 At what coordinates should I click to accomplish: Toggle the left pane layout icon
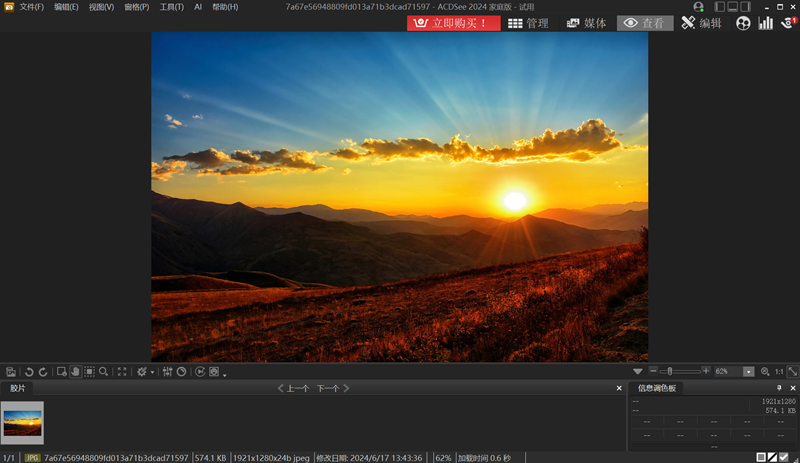719,7
